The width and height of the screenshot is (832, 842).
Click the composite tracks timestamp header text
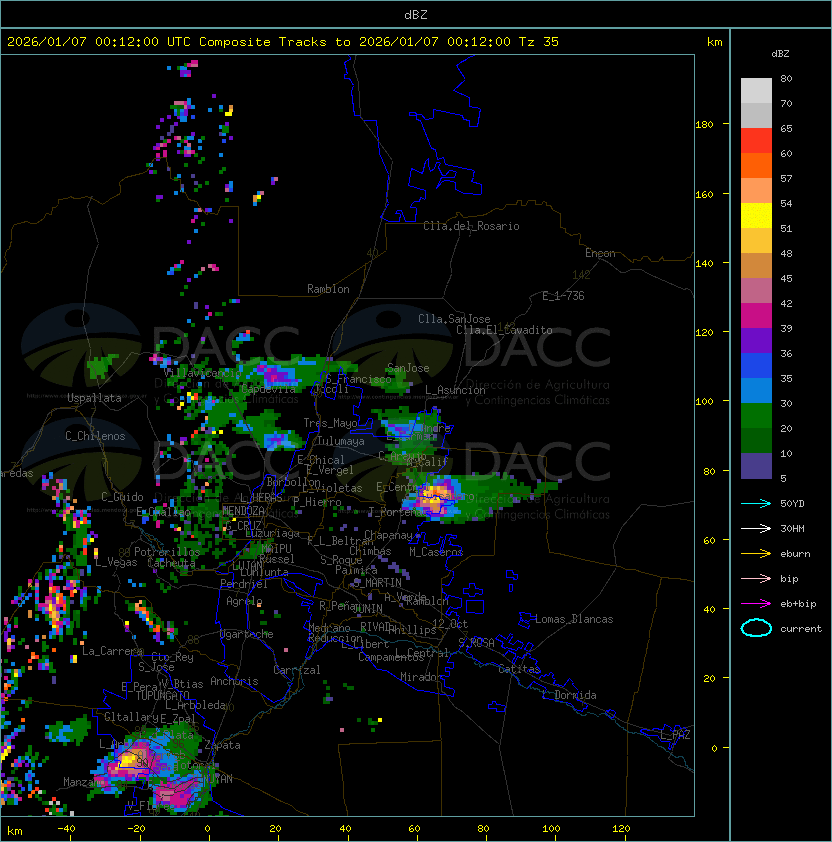click(283, 42)
